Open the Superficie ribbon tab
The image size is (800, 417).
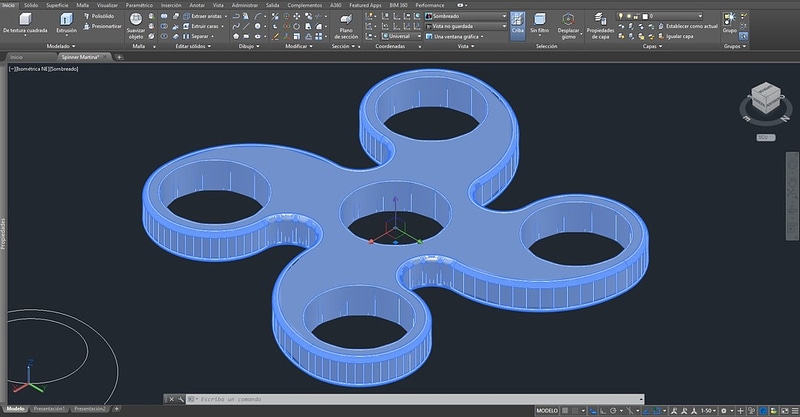(x=57, y=5)
